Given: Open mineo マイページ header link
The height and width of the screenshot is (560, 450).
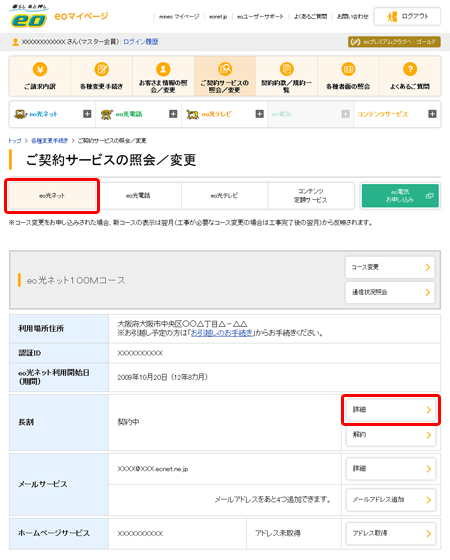Looking at the screenshot, I should (179, 16).
